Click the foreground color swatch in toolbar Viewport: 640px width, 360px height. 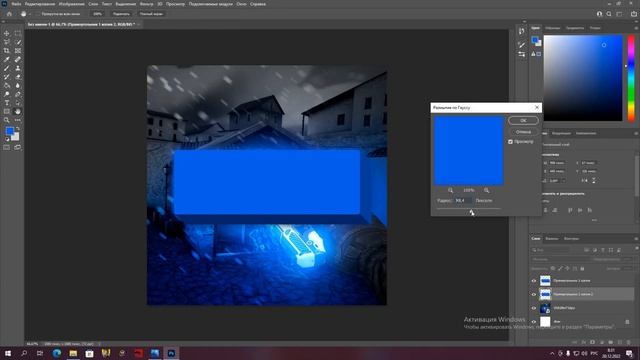pyautogui.click(x=9, y=131)
